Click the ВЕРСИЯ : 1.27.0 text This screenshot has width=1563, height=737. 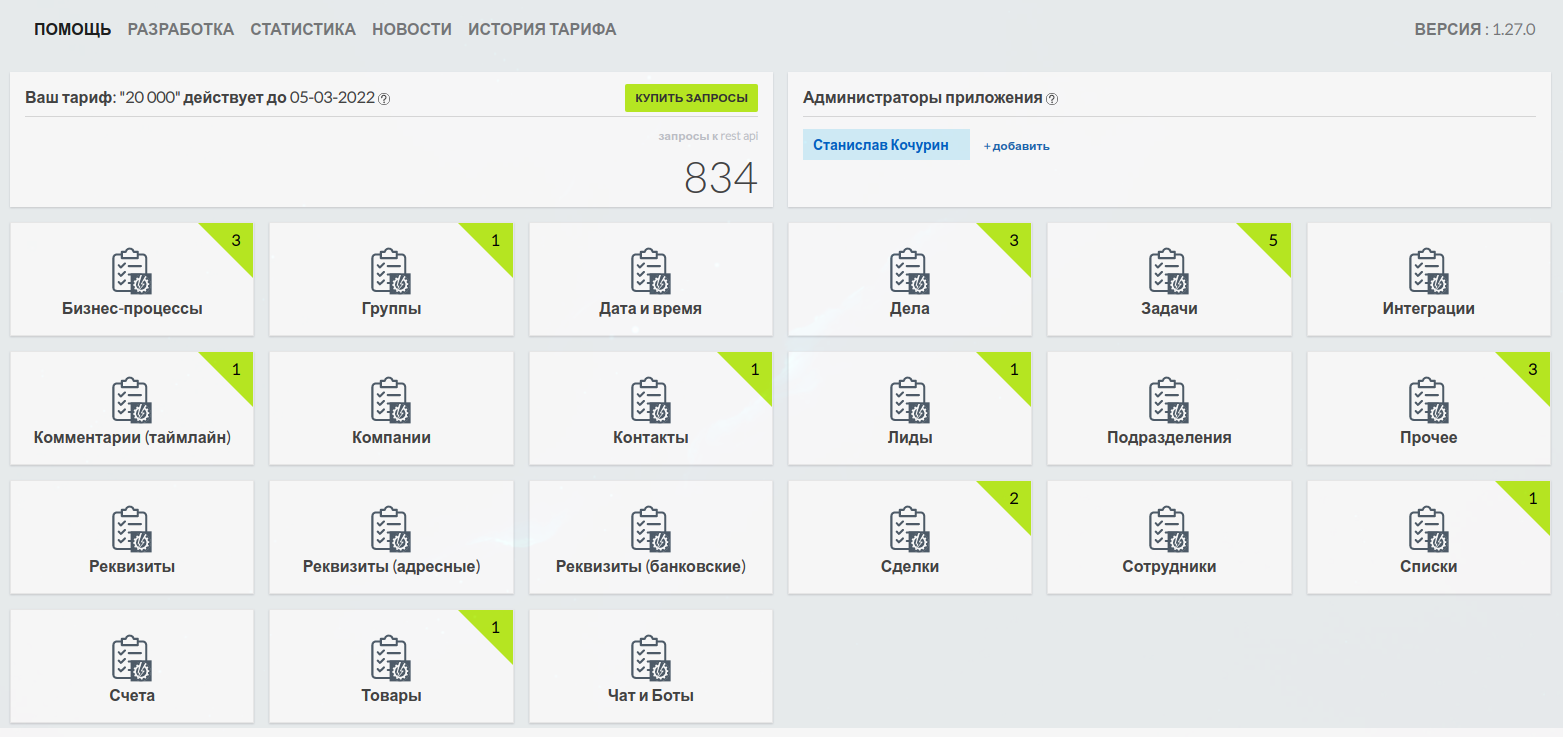[x=1474, y=30]
